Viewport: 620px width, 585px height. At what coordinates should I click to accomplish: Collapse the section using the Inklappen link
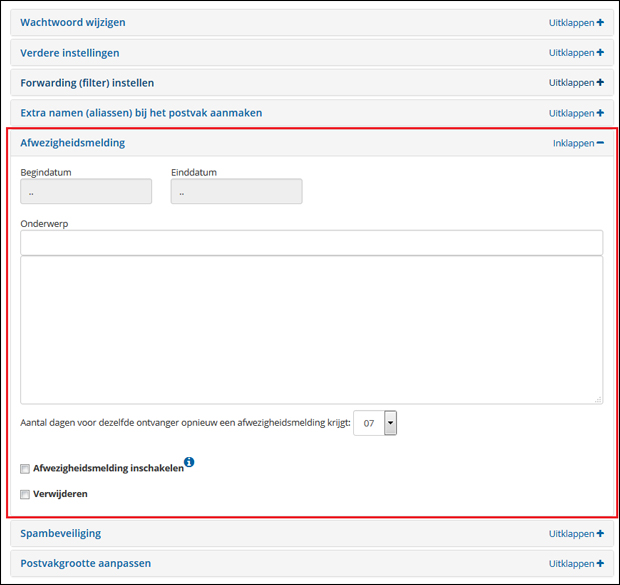click(573, 143)
